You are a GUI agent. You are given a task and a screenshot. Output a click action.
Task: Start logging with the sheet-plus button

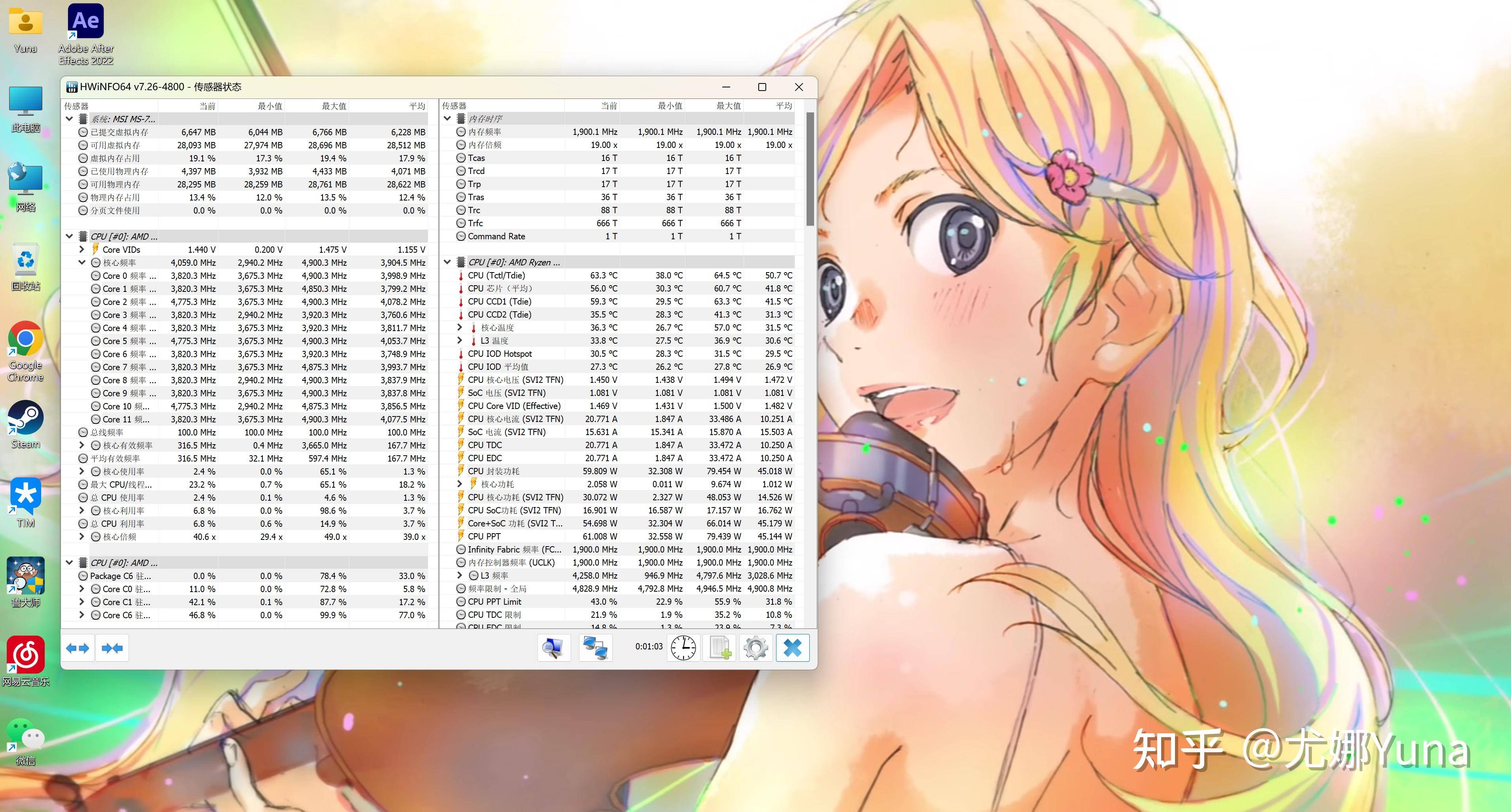[720, 648]
